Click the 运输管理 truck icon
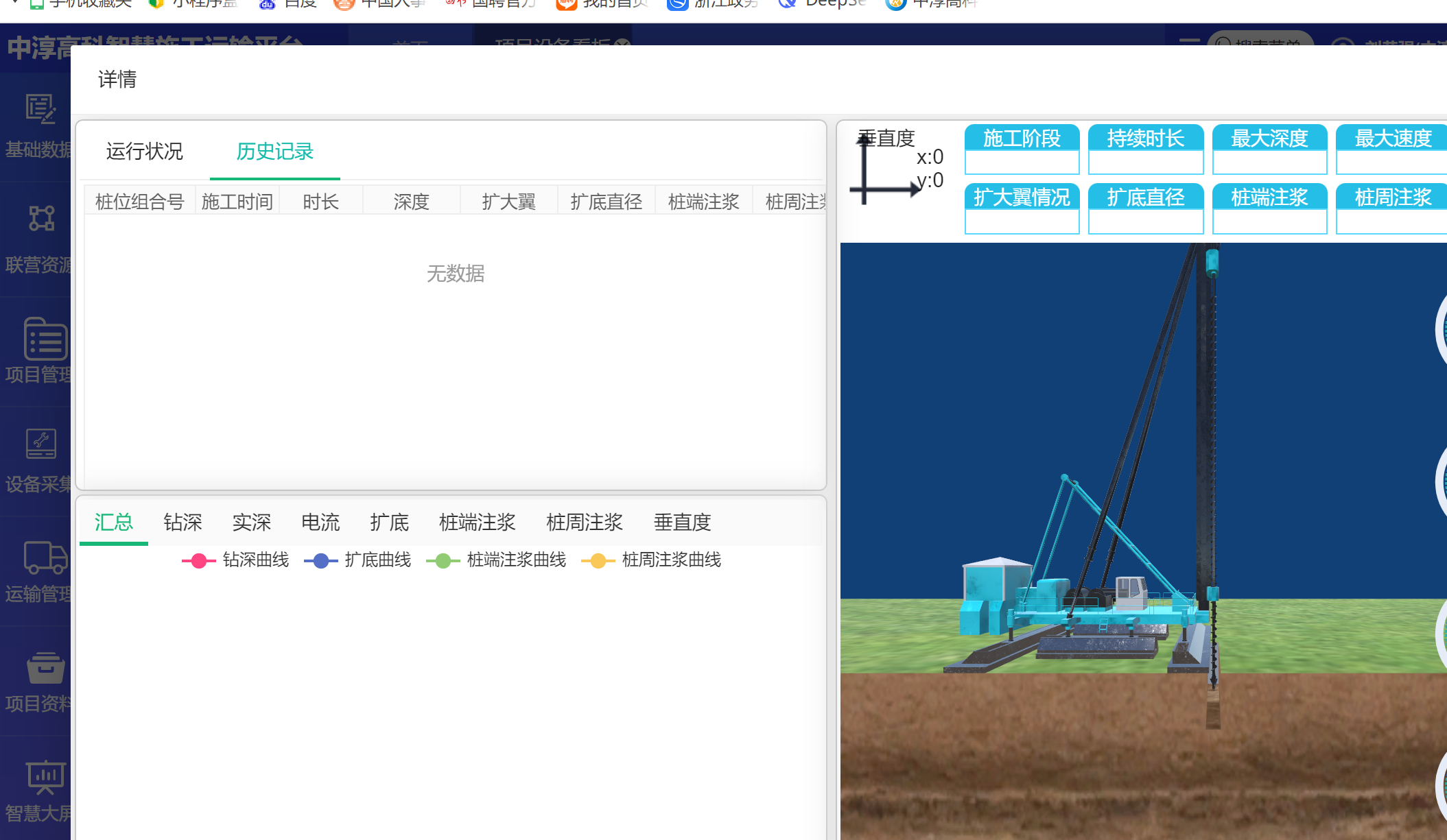Viewport: 1447px width, 840px height. tap(45, 557)
